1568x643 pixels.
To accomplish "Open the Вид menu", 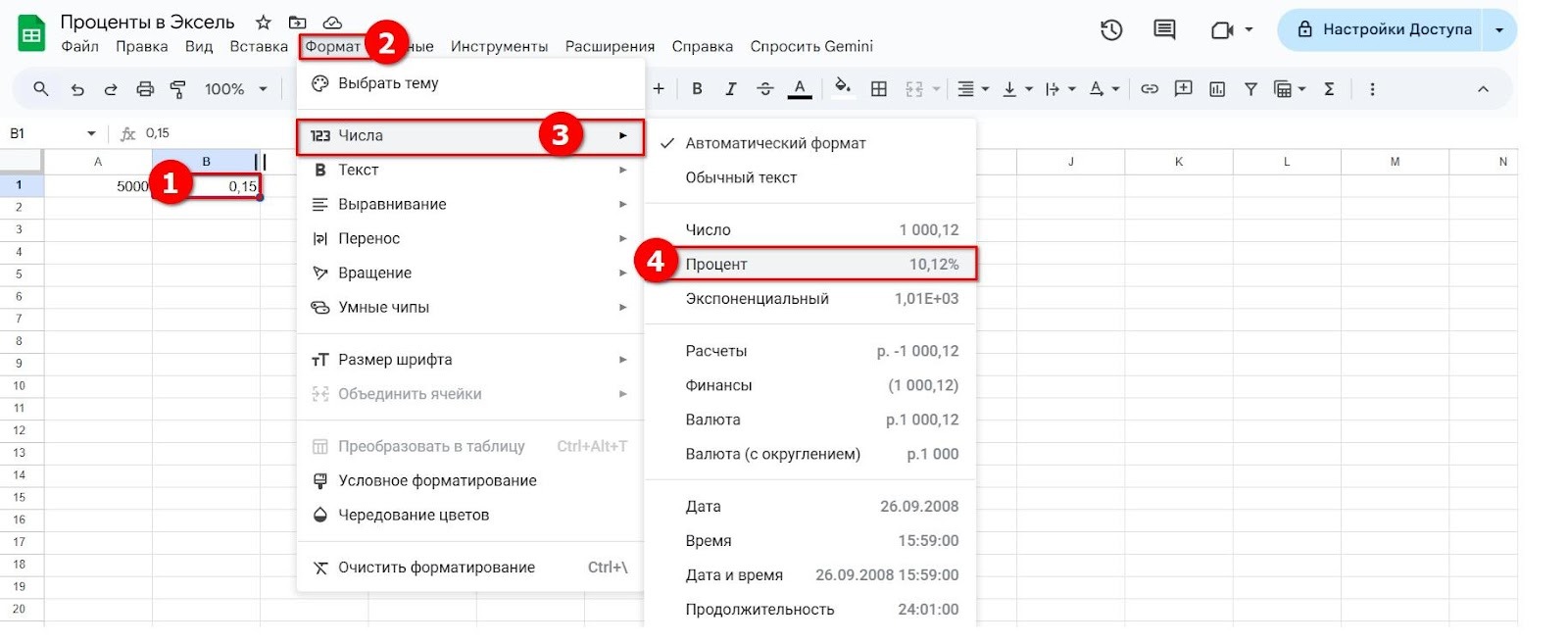I will tap(199, 46).
